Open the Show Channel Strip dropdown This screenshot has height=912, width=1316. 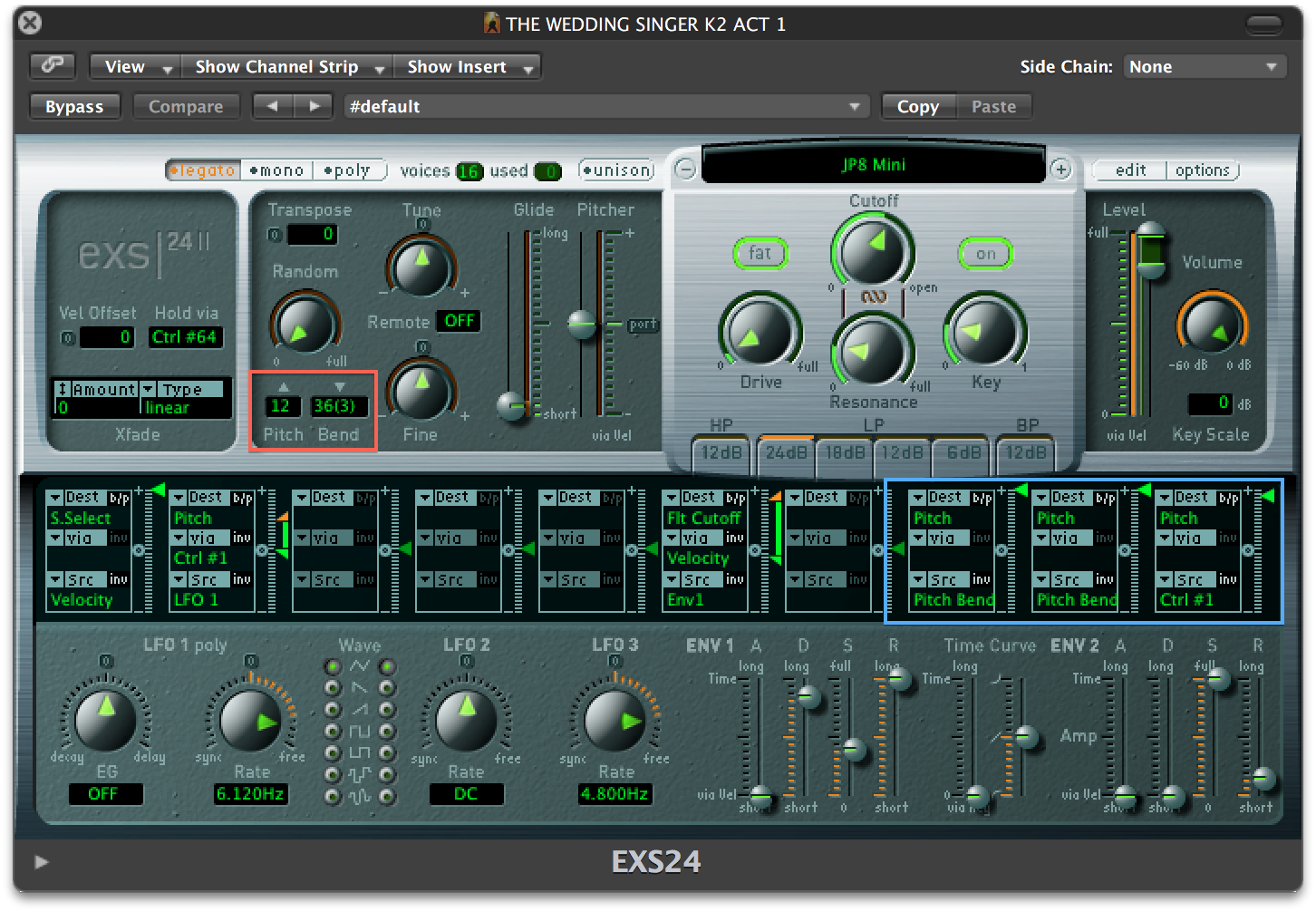coord(287,66)
